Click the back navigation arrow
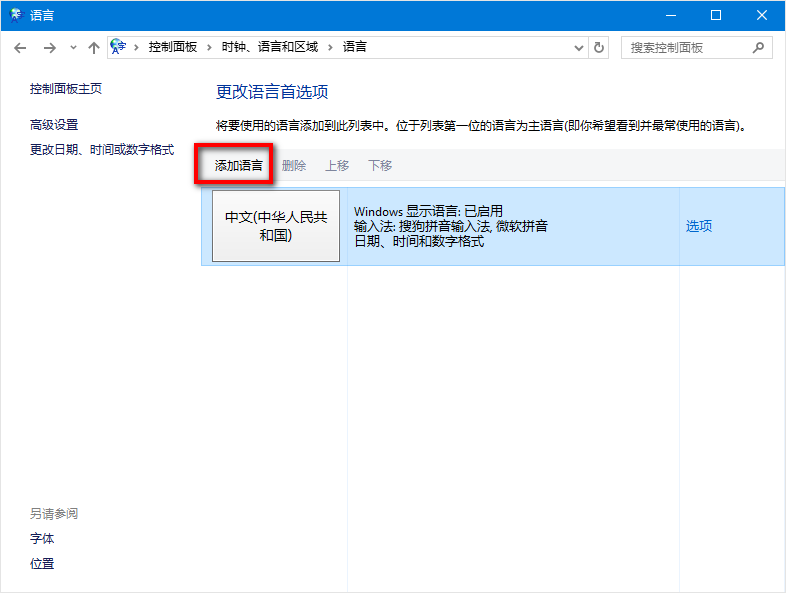Image resolution: width=786 pixels, height=593 pixels. [20, 47]
